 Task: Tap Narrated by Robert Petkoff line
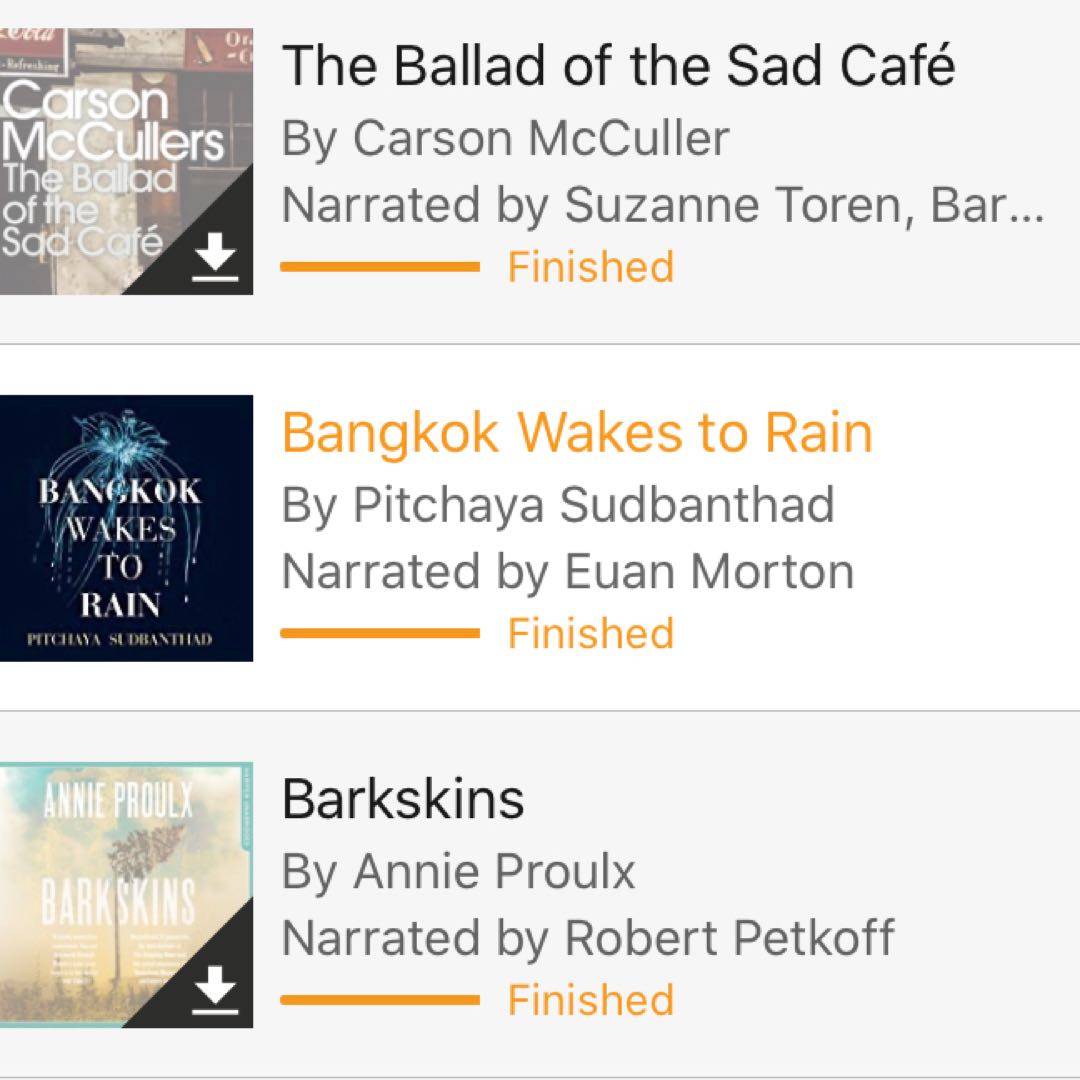click(588, 938)
